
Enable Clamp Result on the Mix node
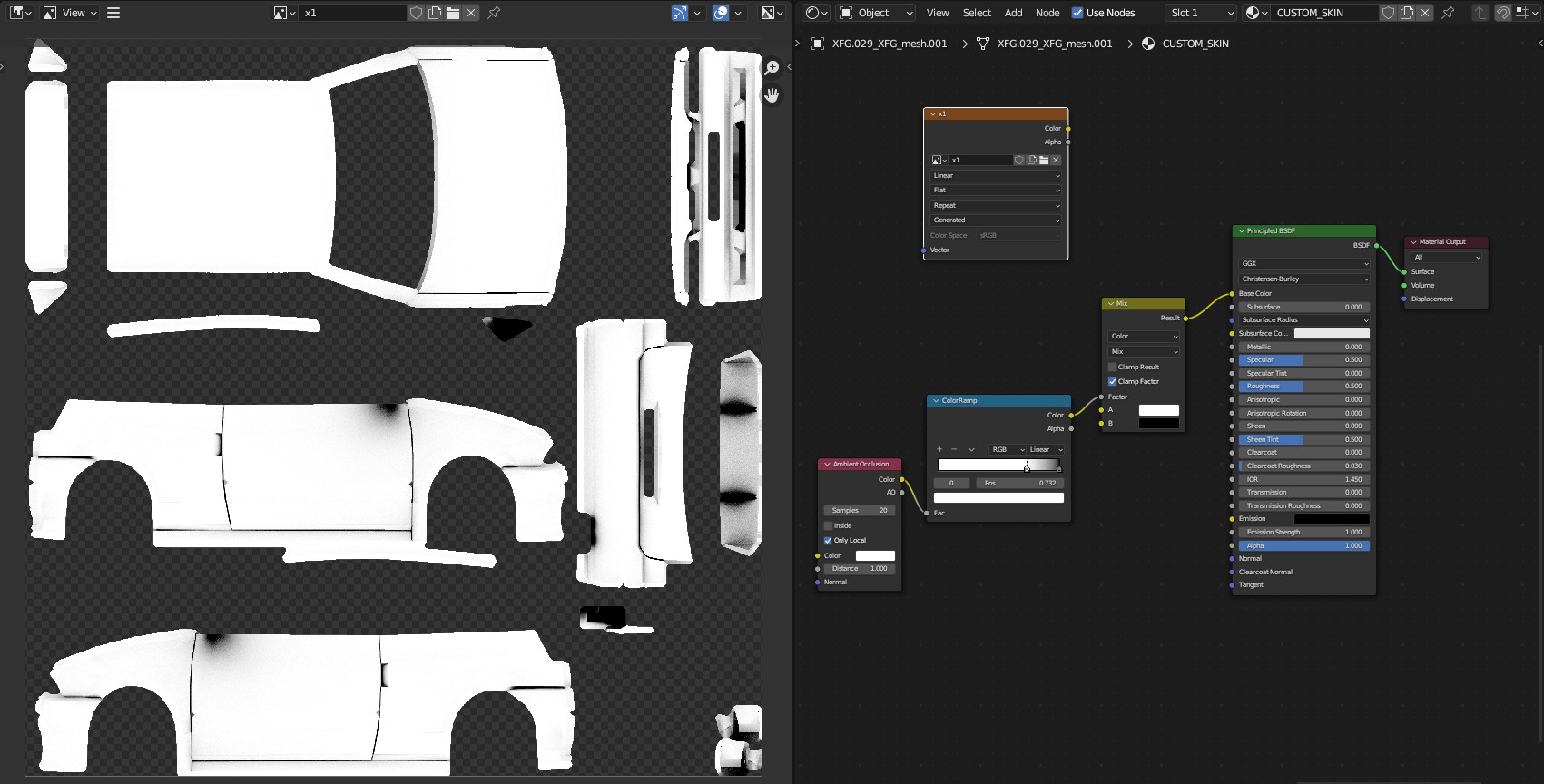(1112, 367)
